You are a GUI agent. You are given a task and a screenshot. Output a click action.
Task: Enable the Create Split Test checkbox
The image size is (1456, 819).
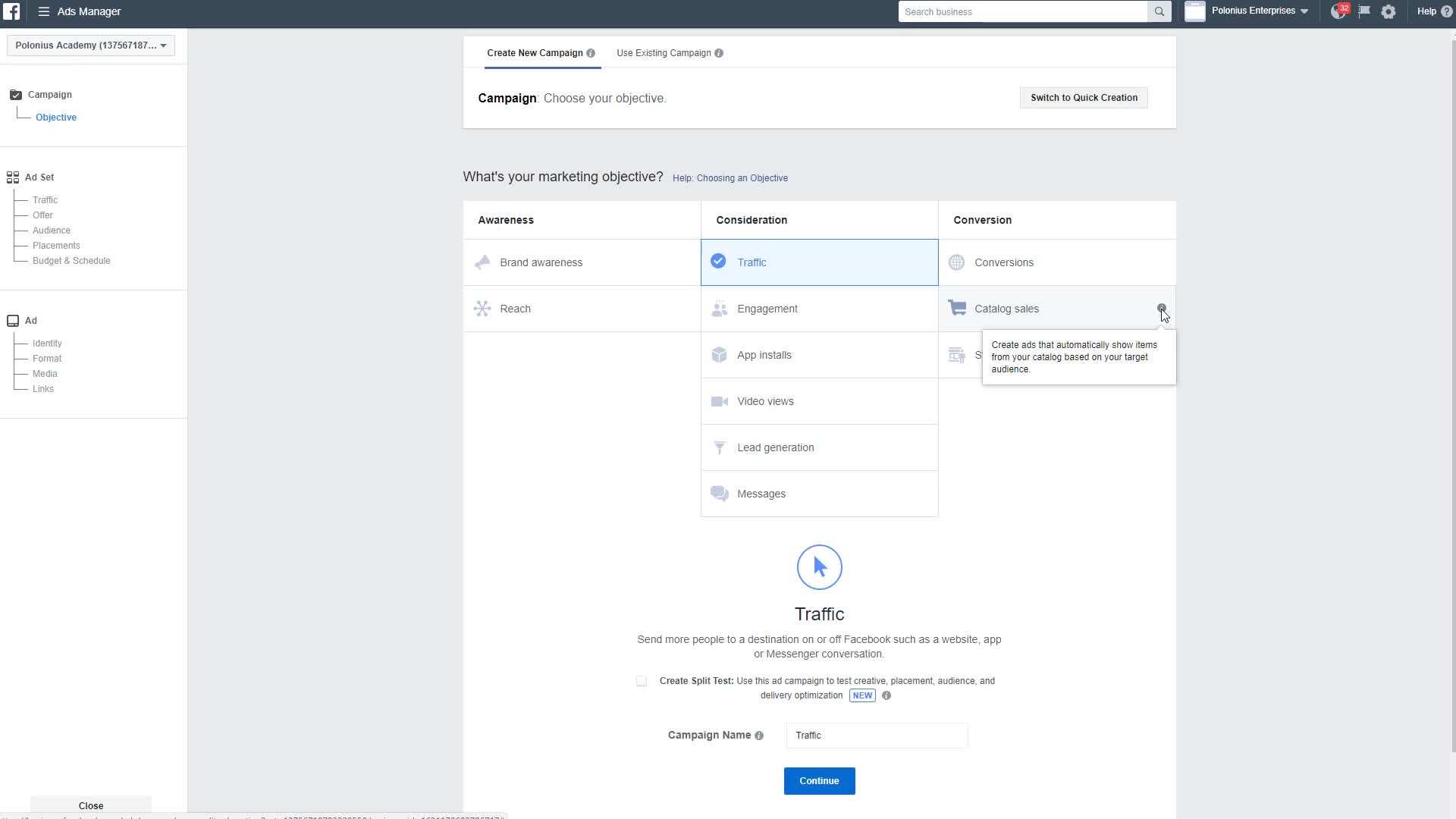click(x=642, y=681)
